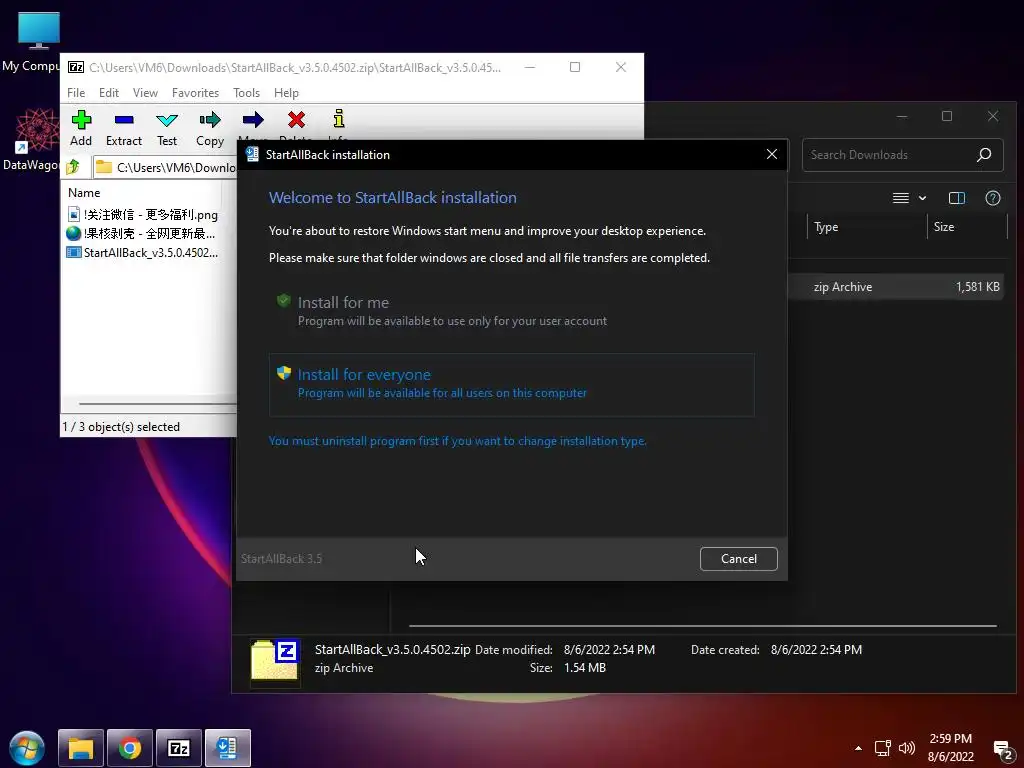The image size is (1024, 768).
Task: Go up one folder level in 7-Zip
Action: click(73, 167)
